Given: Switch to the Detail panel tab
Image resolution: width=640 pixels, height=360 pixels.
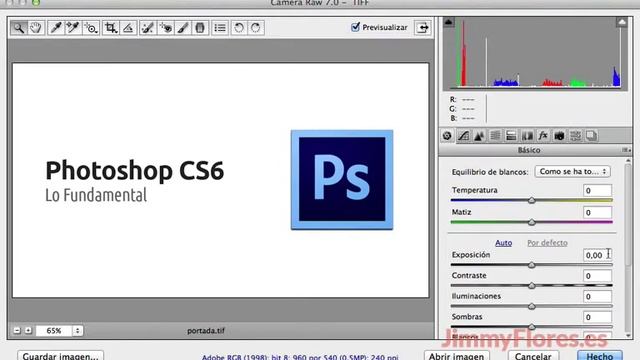Looking at the screenshot, I should click(x=479, y=136).
